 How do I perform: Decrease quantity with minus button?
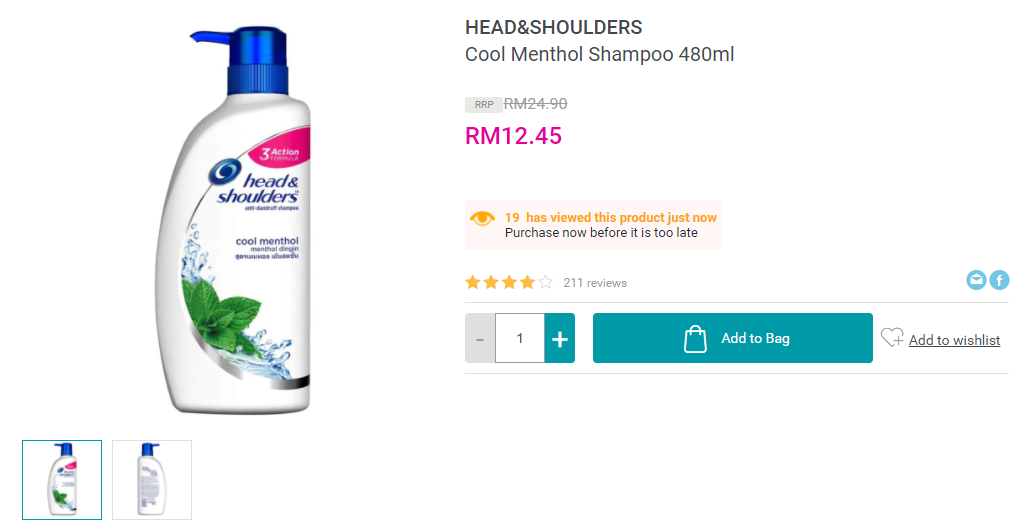click(480, 338)
